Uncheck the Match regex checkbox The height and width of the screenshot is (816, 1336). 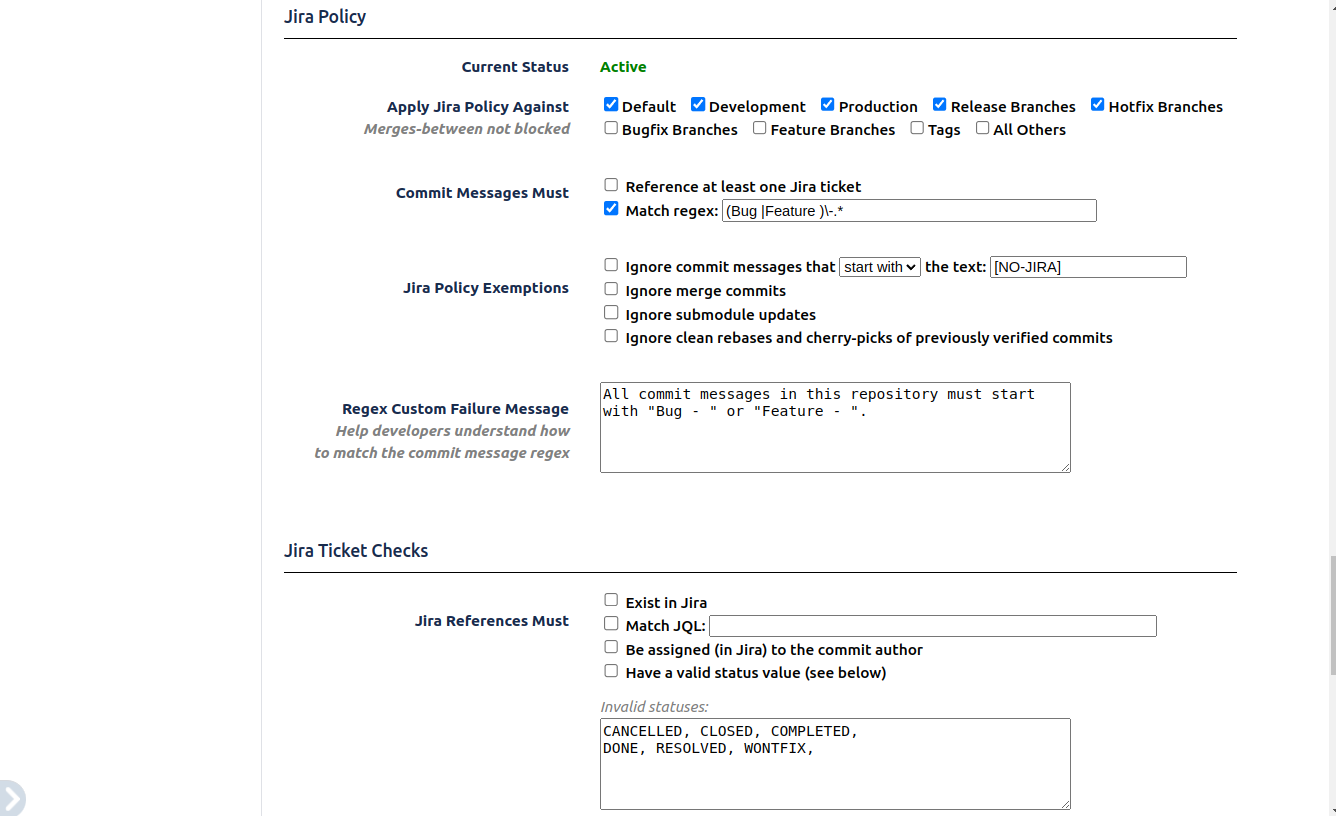611,209
